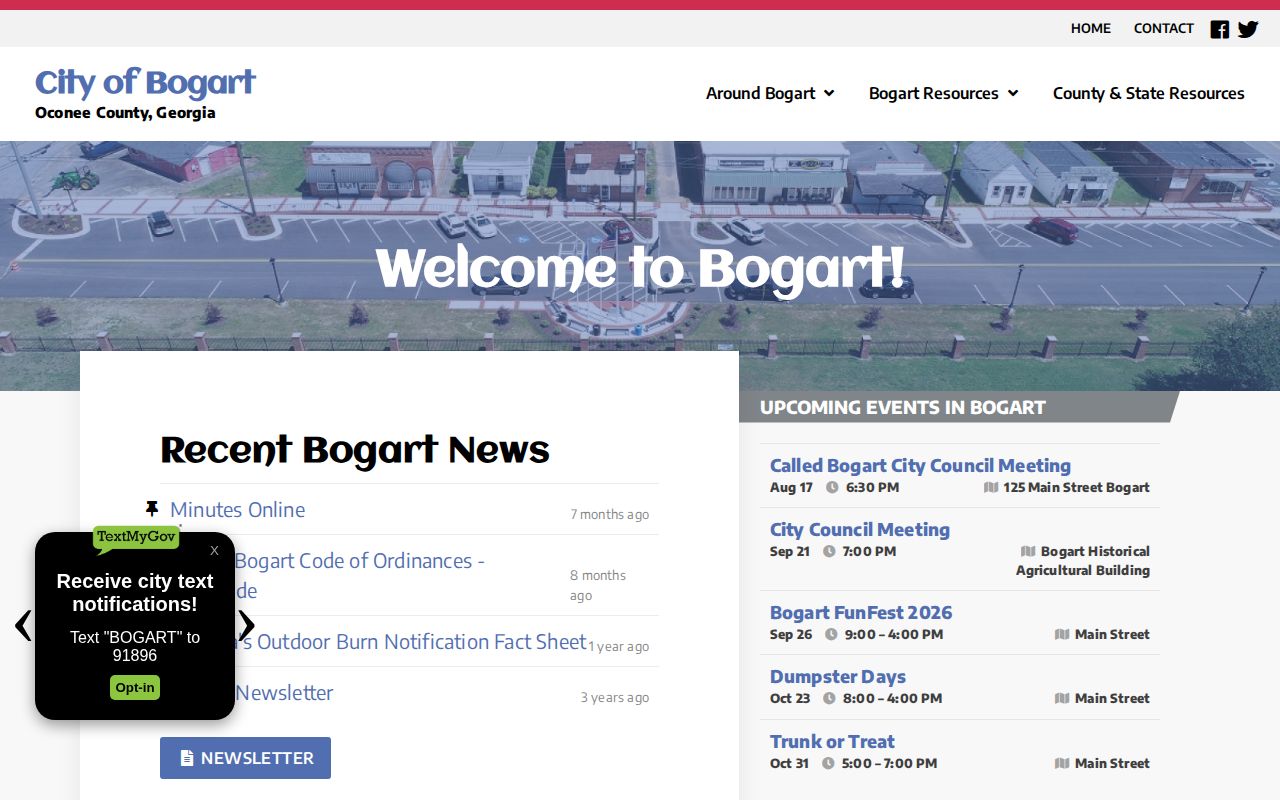Close the TextMyGov popup with X
Screen dimensions: 1280x800
214,550
